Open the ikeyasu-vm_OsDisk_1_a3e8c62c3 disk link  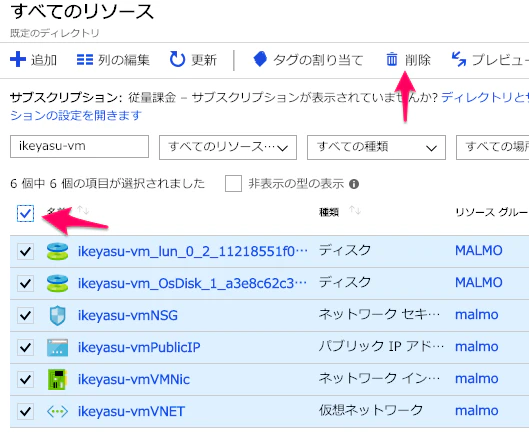pyautogui.click(x=192, y=283)
